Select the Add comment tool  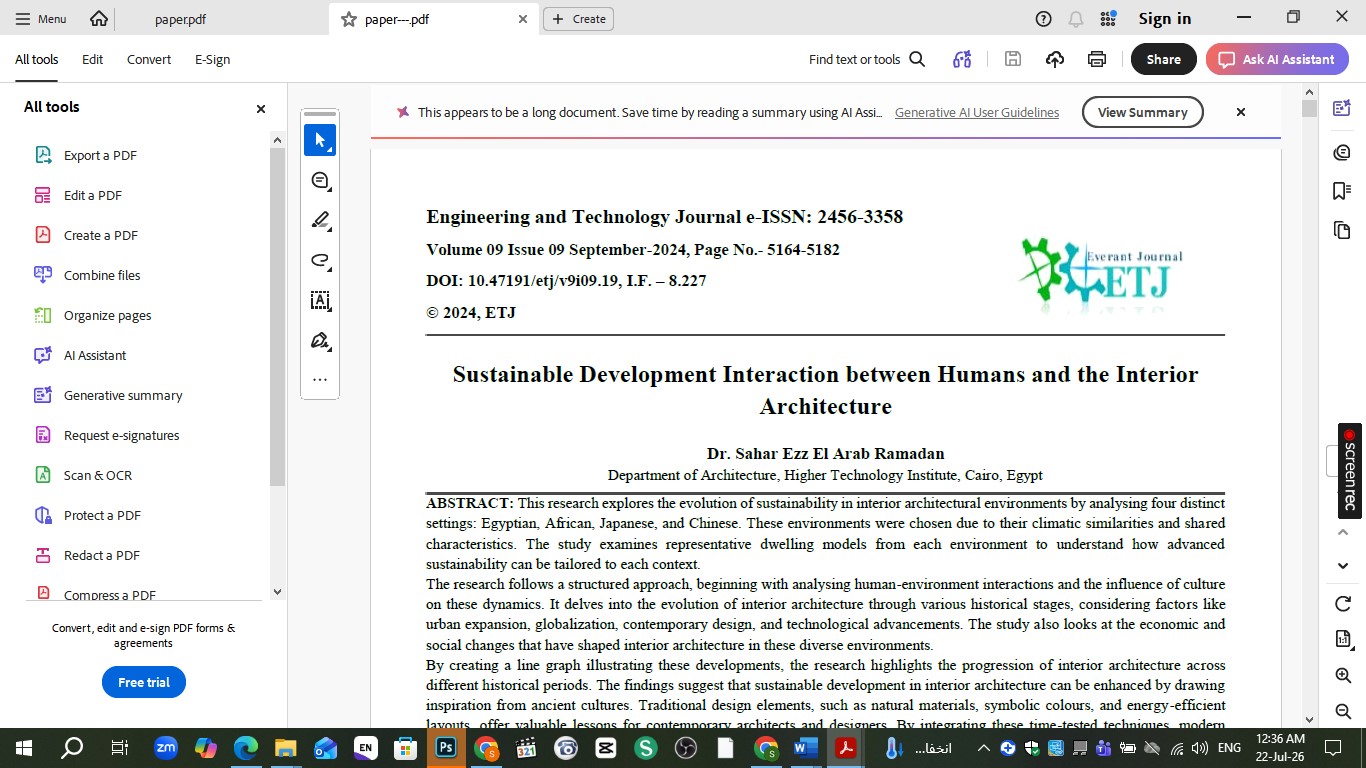[x=320, y=180]
